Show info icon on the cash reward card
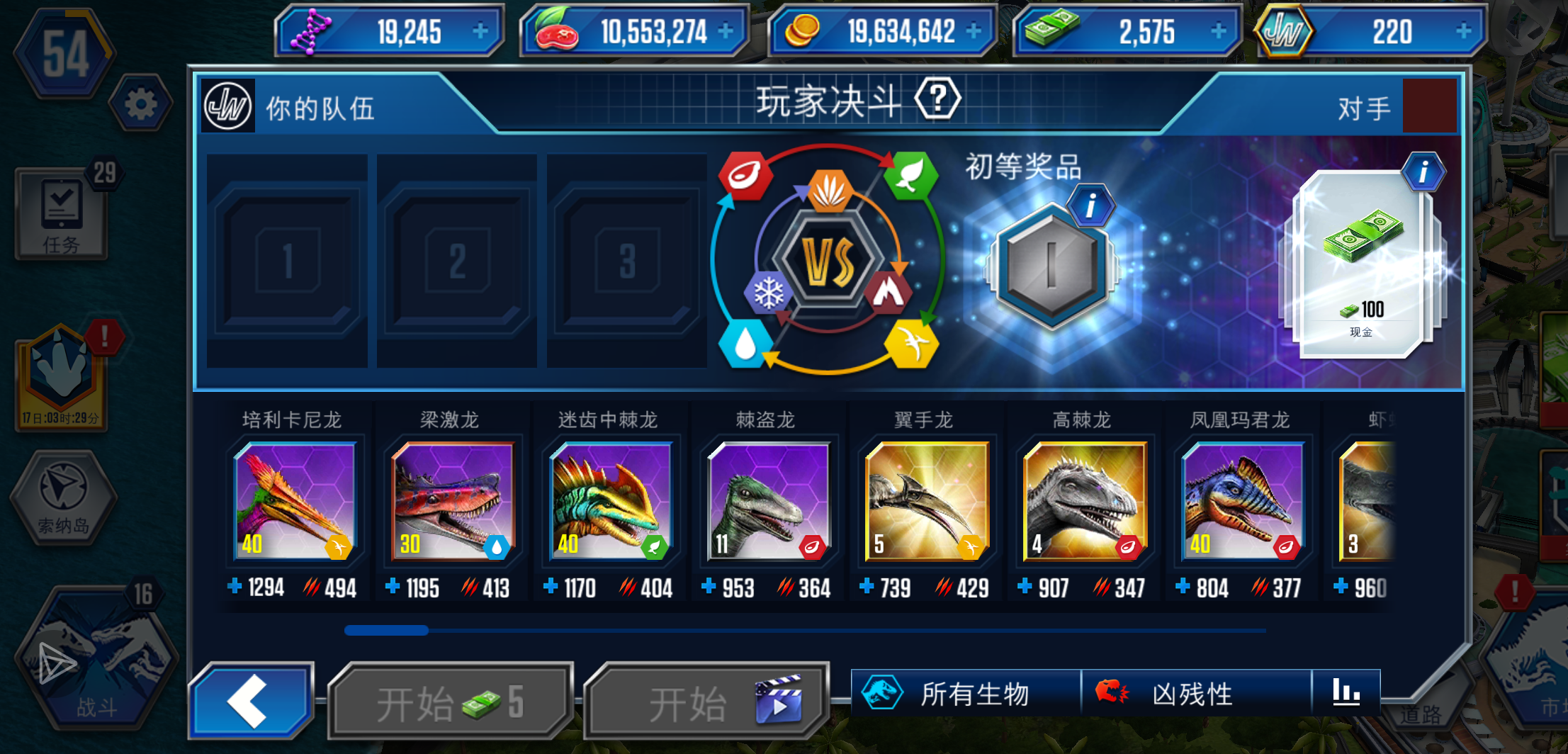The width and height of the screenshot is (1568, 754). (1422, 171)
